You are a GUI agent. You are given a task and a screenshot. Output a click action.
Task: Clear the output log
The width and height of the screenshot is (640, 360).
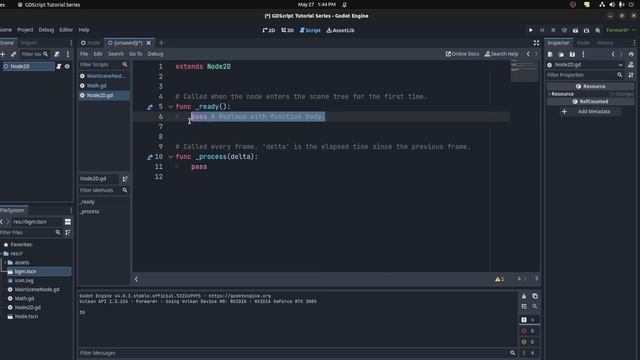tap(524, 296)
